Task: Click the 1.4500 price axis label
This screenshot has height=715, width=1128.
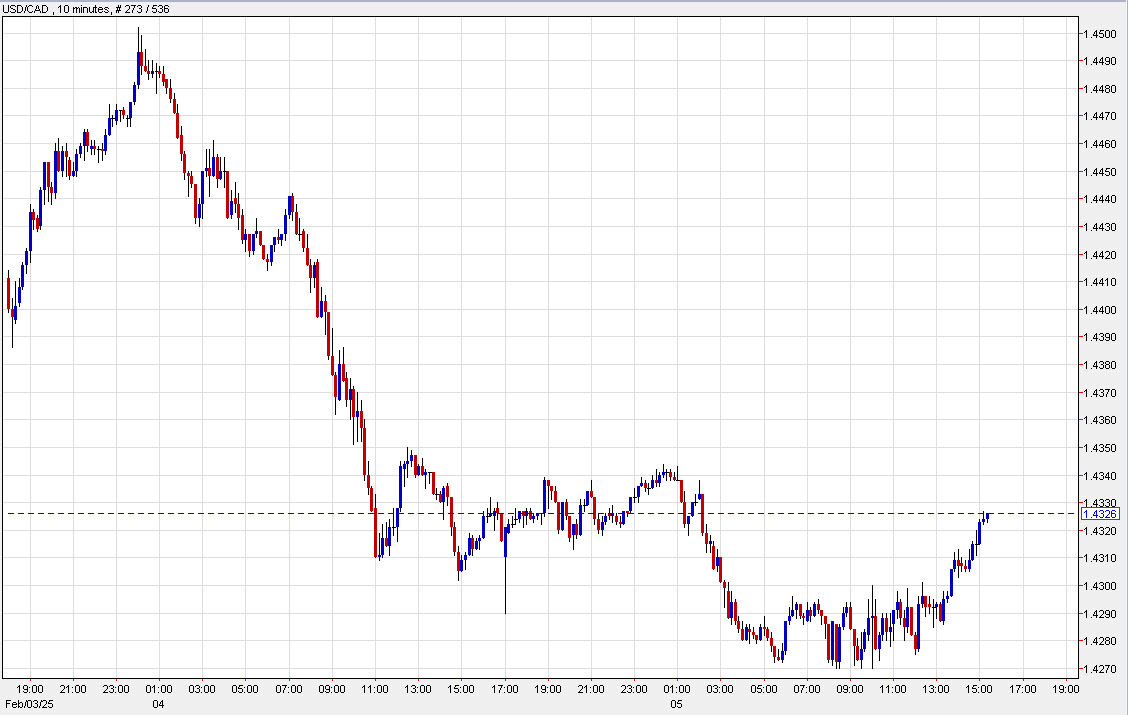Action: (x=1100, y=33)
